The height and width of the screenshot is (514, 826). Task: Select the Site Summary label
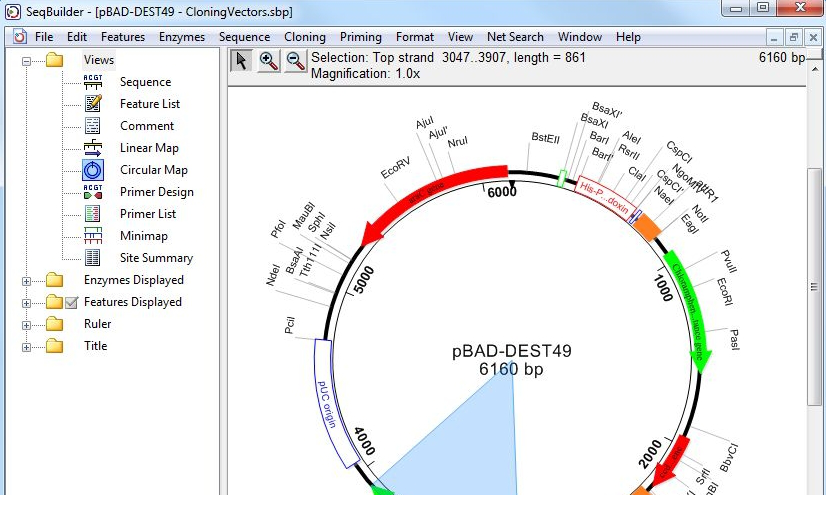click(x=156, y=258)
